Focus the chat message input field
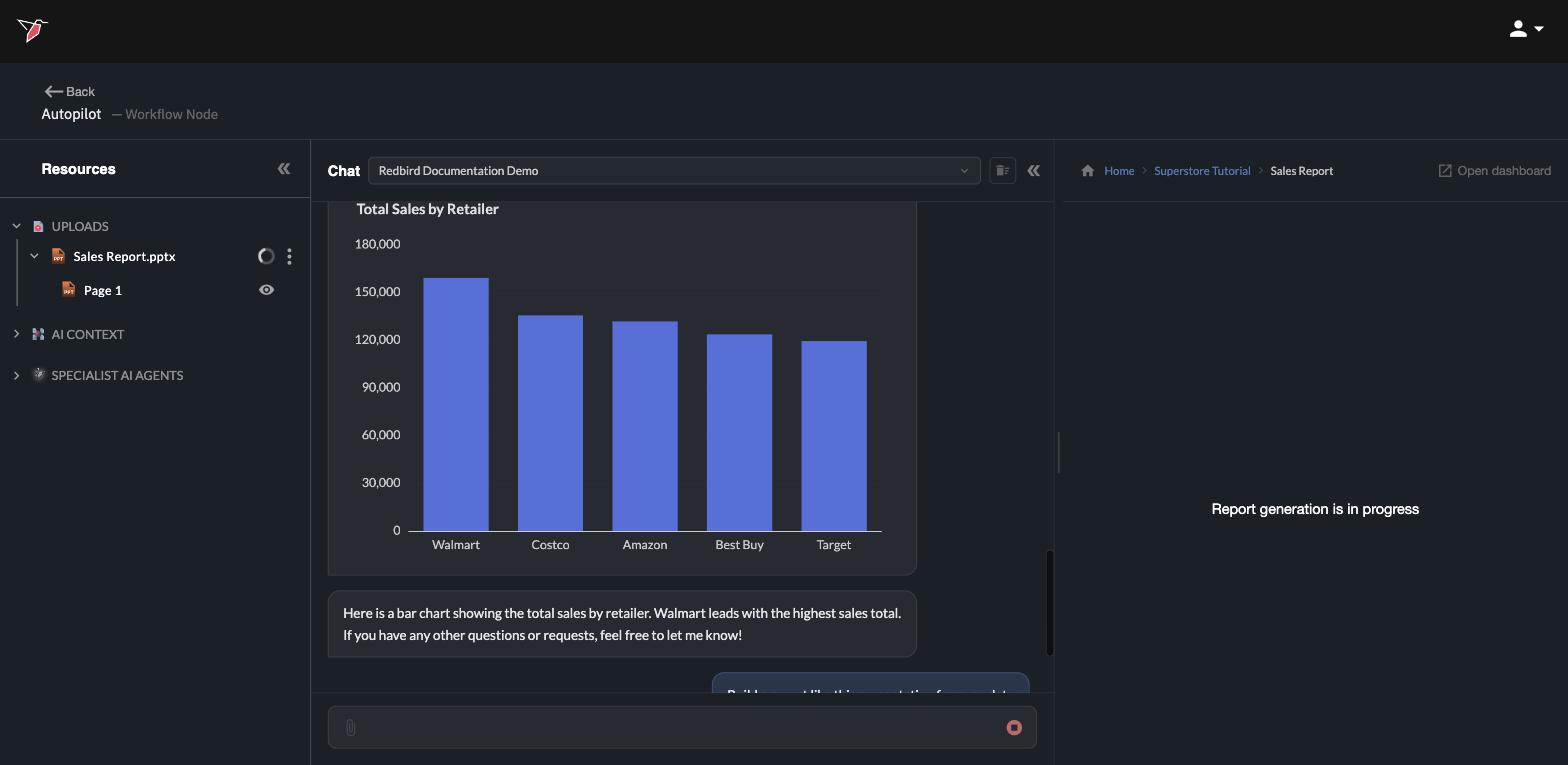Image resolution: width=1568 pixels, height=765 pixels. tap(680, 728)
